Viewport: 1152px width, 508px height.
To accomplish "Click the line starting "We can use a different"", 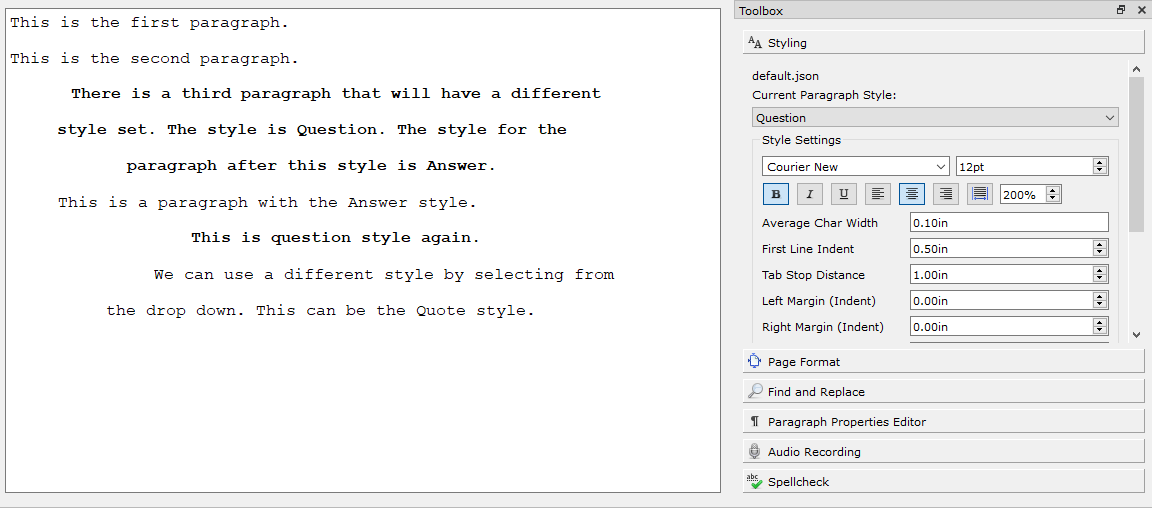I will (384, 275).
